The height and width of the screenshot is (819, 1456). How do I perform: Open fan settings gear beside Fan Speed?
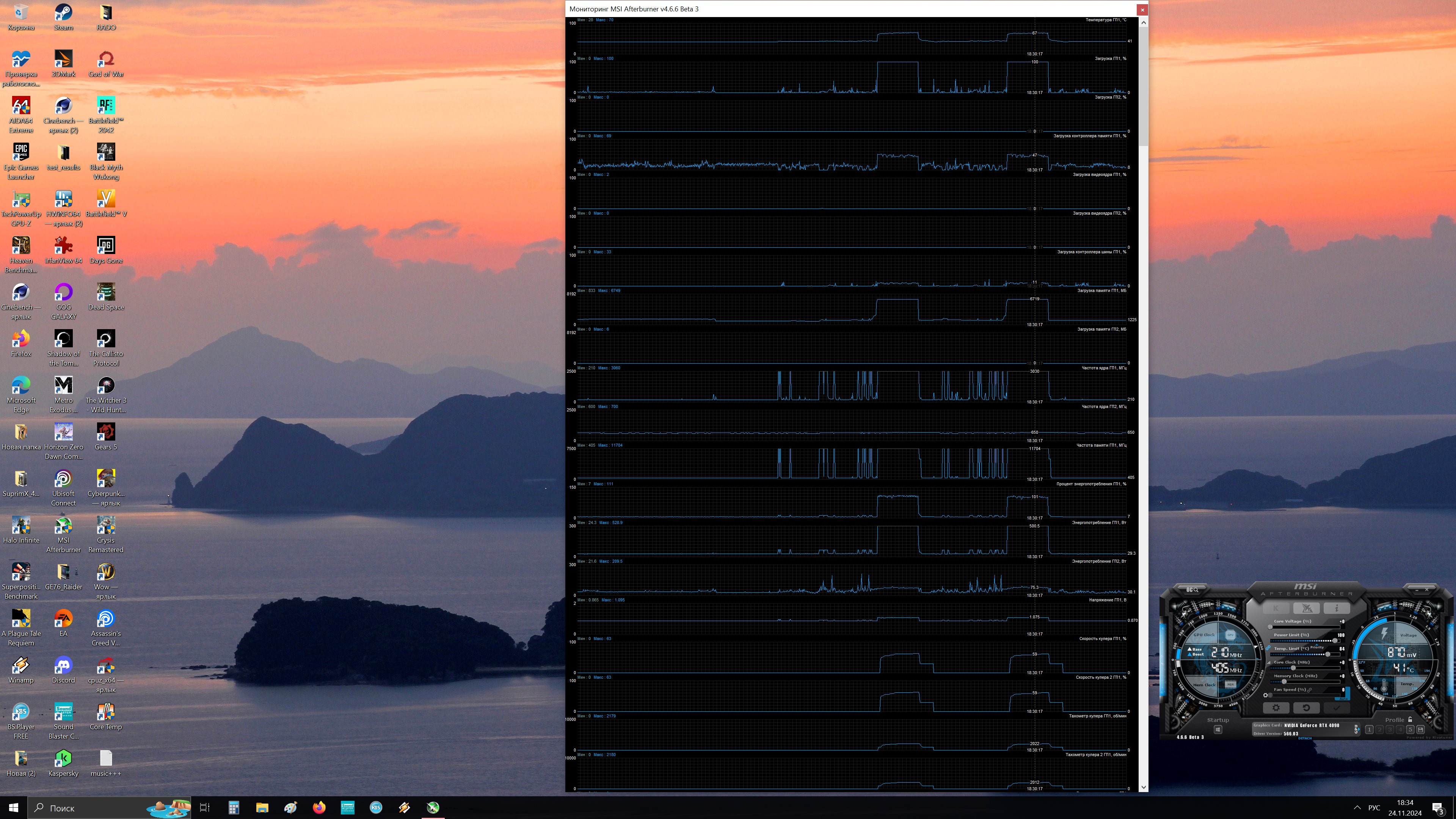pyautogui.click(x=1266, y=695)
